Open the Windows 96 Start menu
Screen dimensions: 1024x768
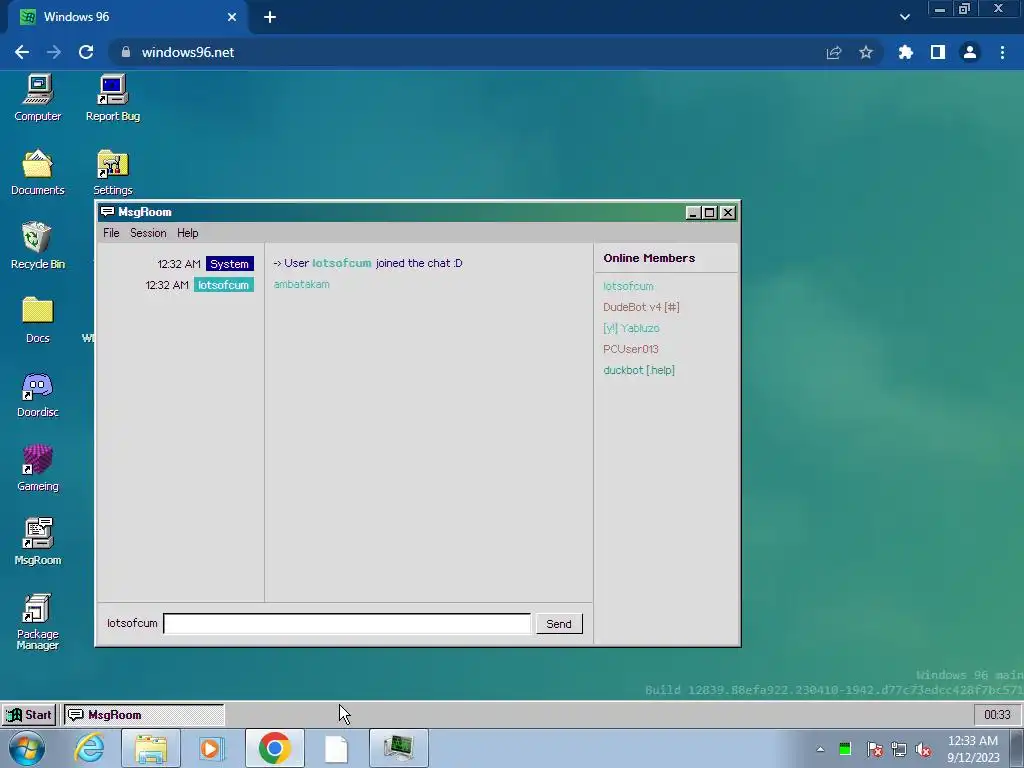29,714
